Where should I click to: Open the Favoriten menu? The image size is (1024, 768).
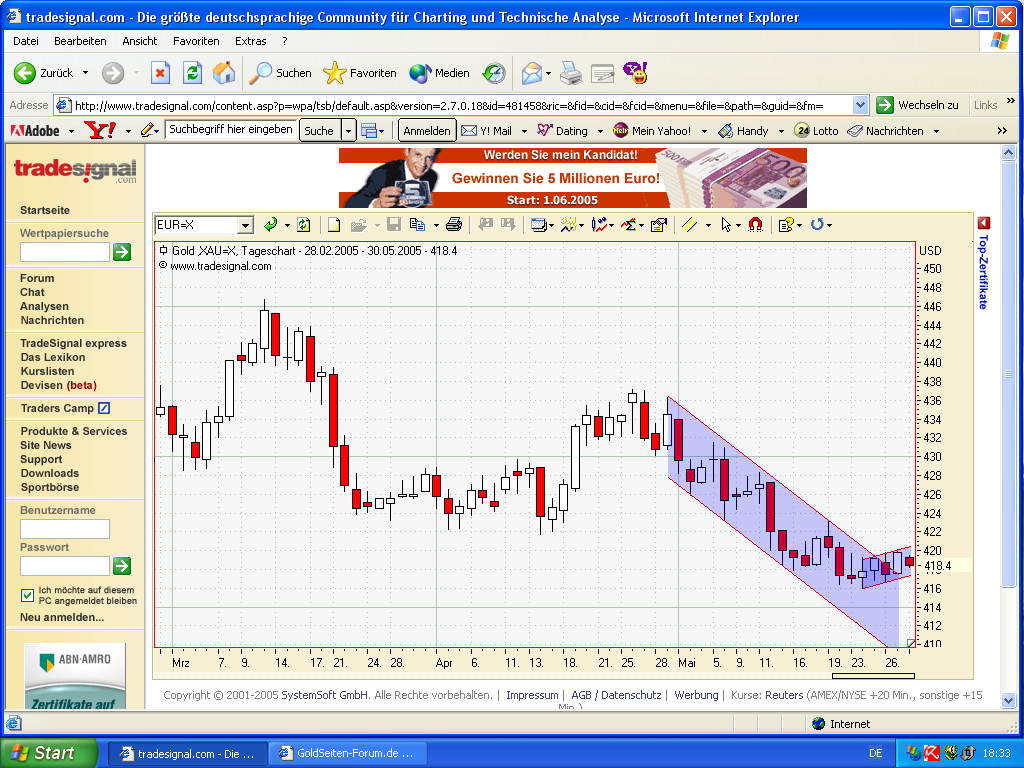coord(196,41)
